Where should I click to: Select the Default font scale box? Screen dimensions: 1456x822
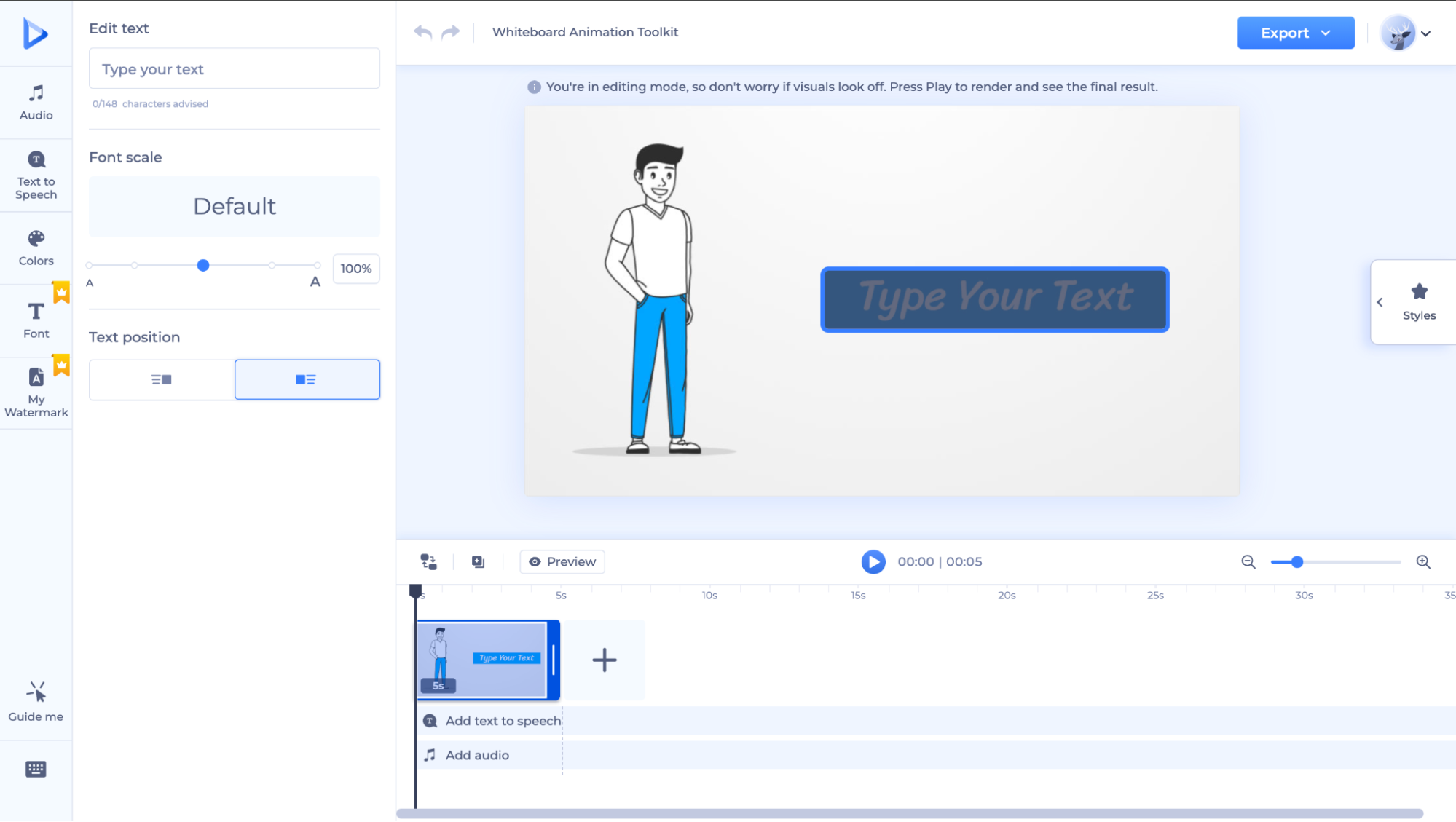point(234,206)
